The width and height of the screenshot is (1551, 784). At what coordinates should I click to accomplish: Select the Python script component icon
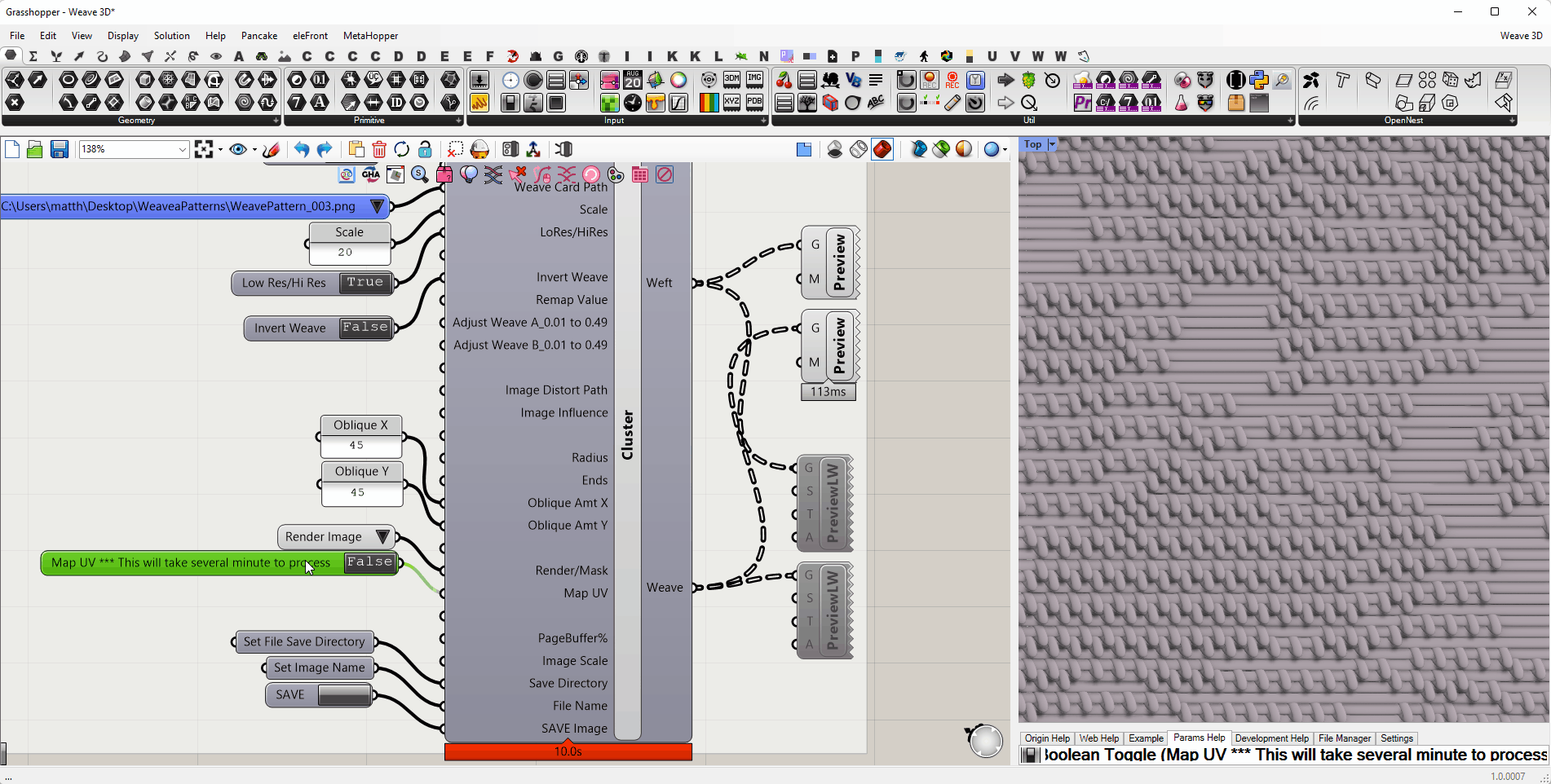click(x=1258, y=80)
